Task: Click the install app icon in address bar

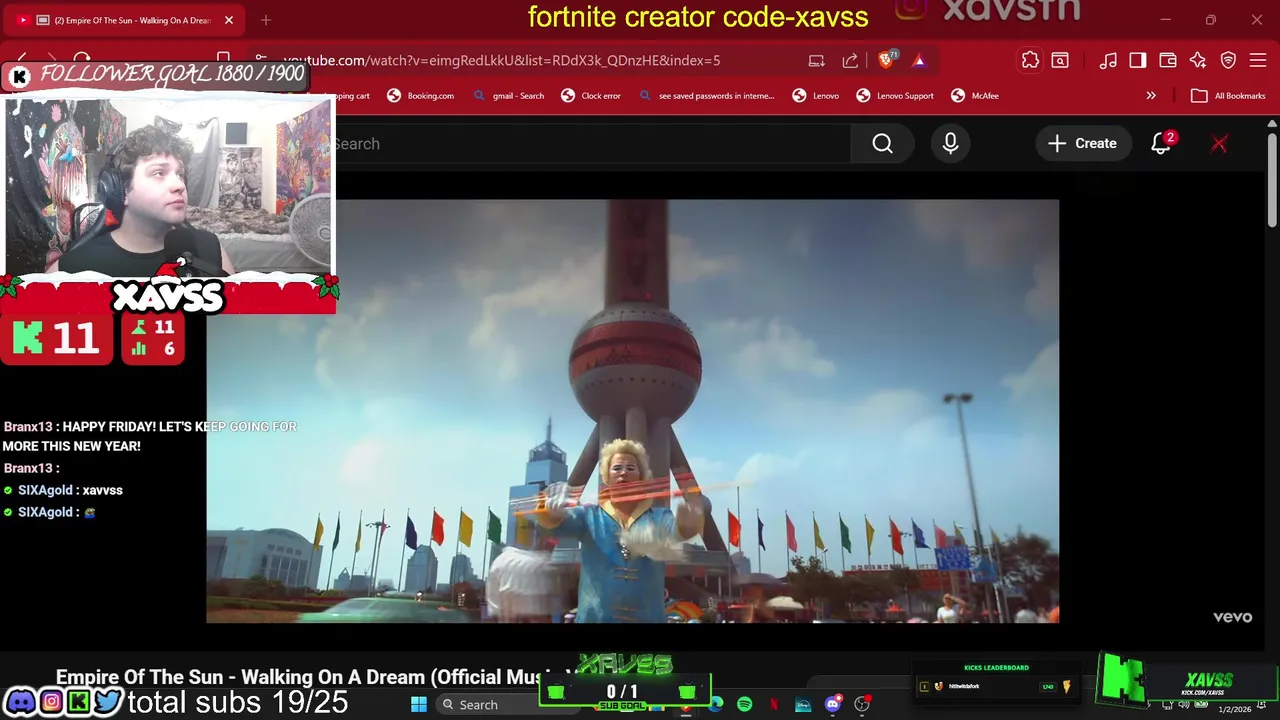Action: [817, 61]
